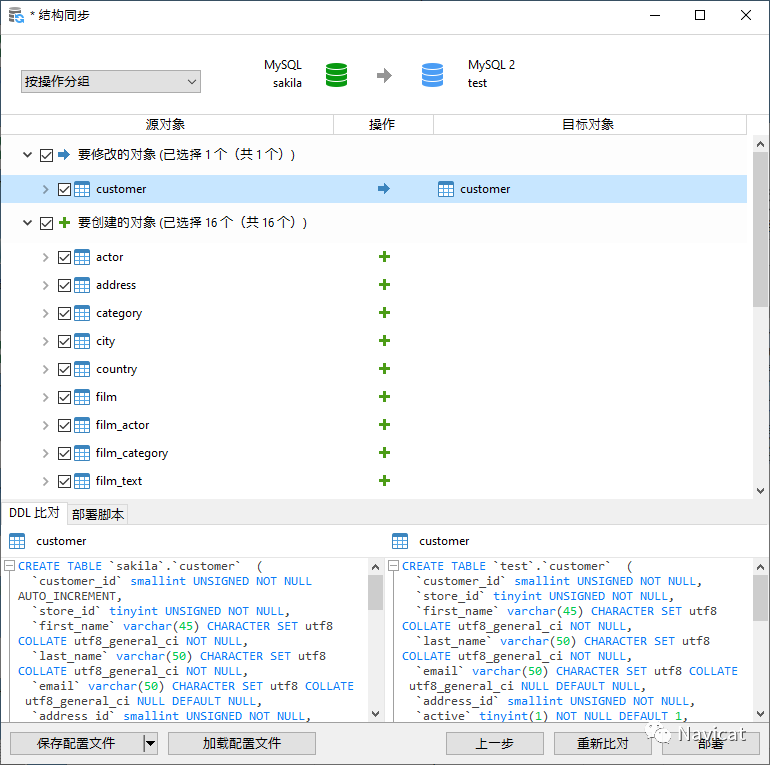Click the blue modify arrow for customer
Viewport: 770px width, 765px height.
pos(384,189)
